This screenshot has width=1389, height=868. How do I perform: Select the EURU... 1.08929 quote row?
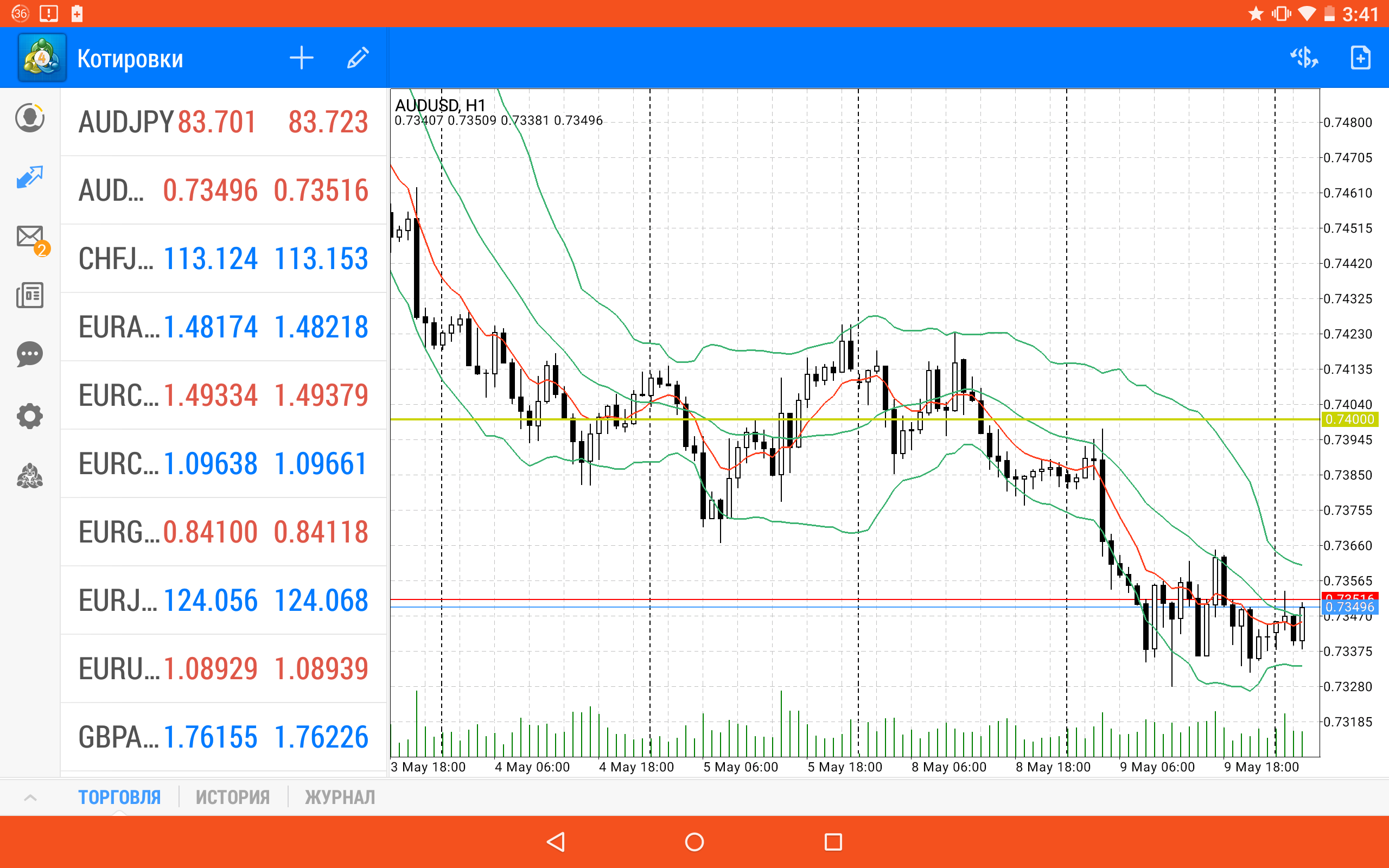224,668
